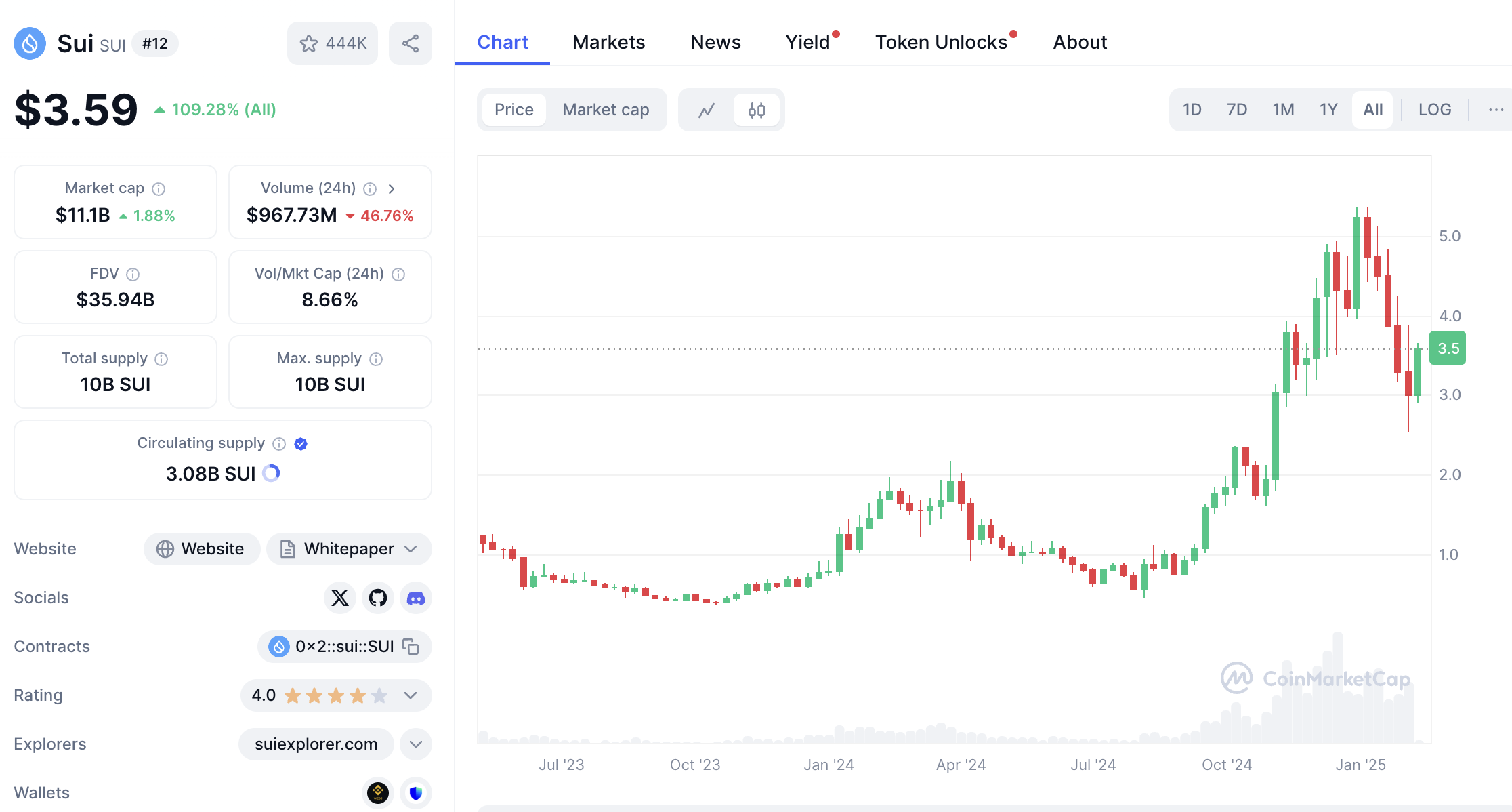Open chart more options ellipsis
The width and height of the screenshot is (1512, 812).
point(1496,110)
